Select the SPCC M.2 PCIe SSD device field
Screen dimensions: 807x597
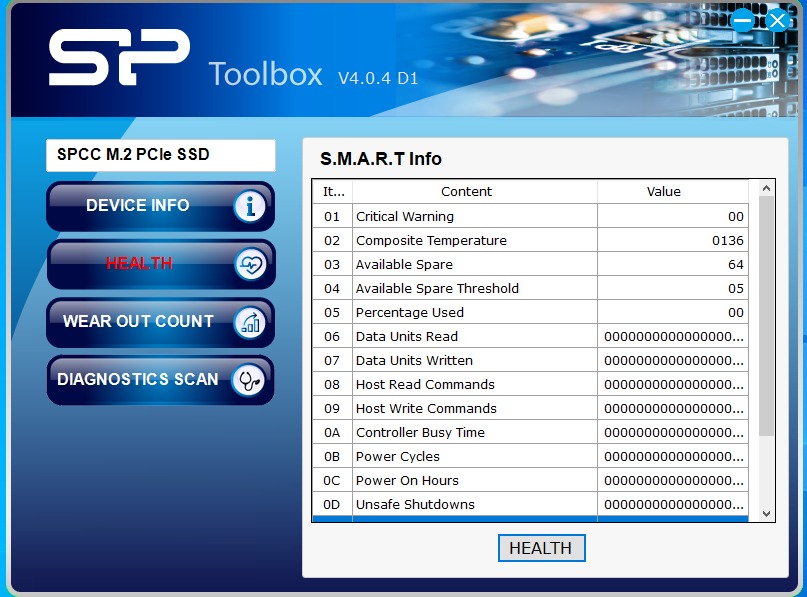(161, 155)
